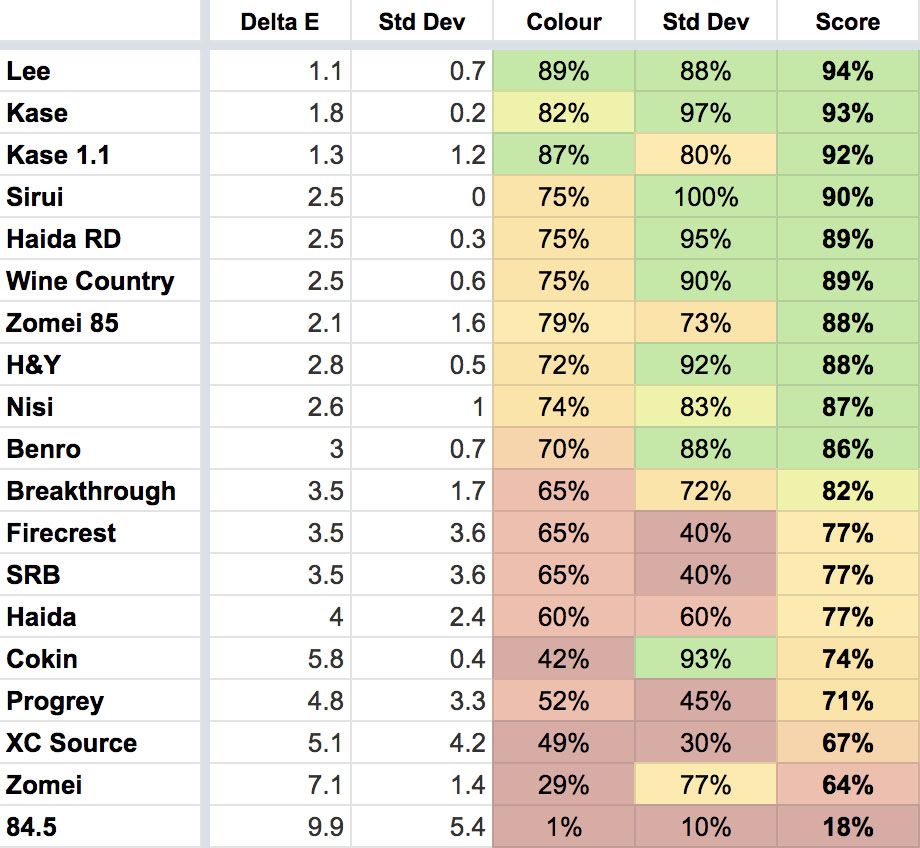Select XC Source's 30% Std Dev cell

[x=706, y=743]
